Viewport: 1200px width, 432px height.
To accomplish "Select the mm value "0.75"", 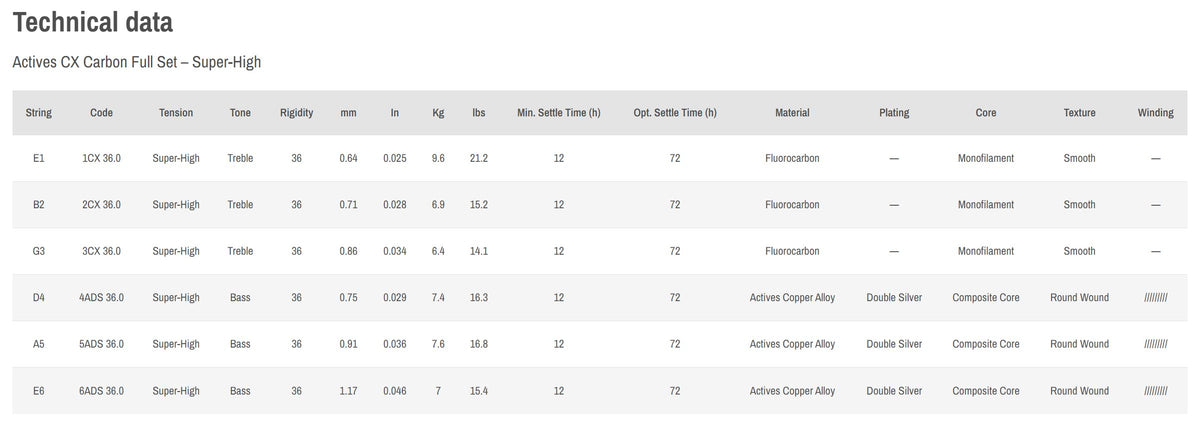I will [348, 298].
